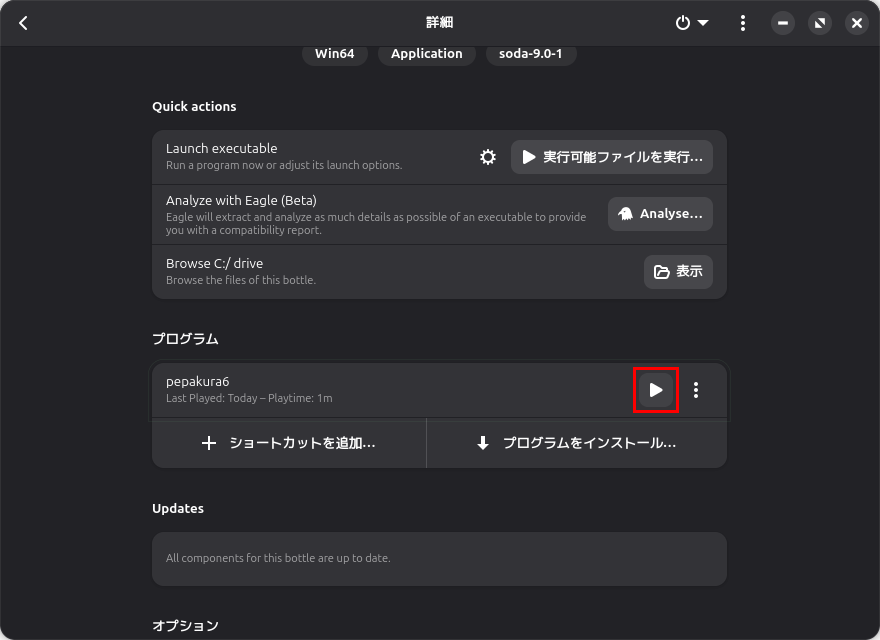Click the Win64 tag

334,54
